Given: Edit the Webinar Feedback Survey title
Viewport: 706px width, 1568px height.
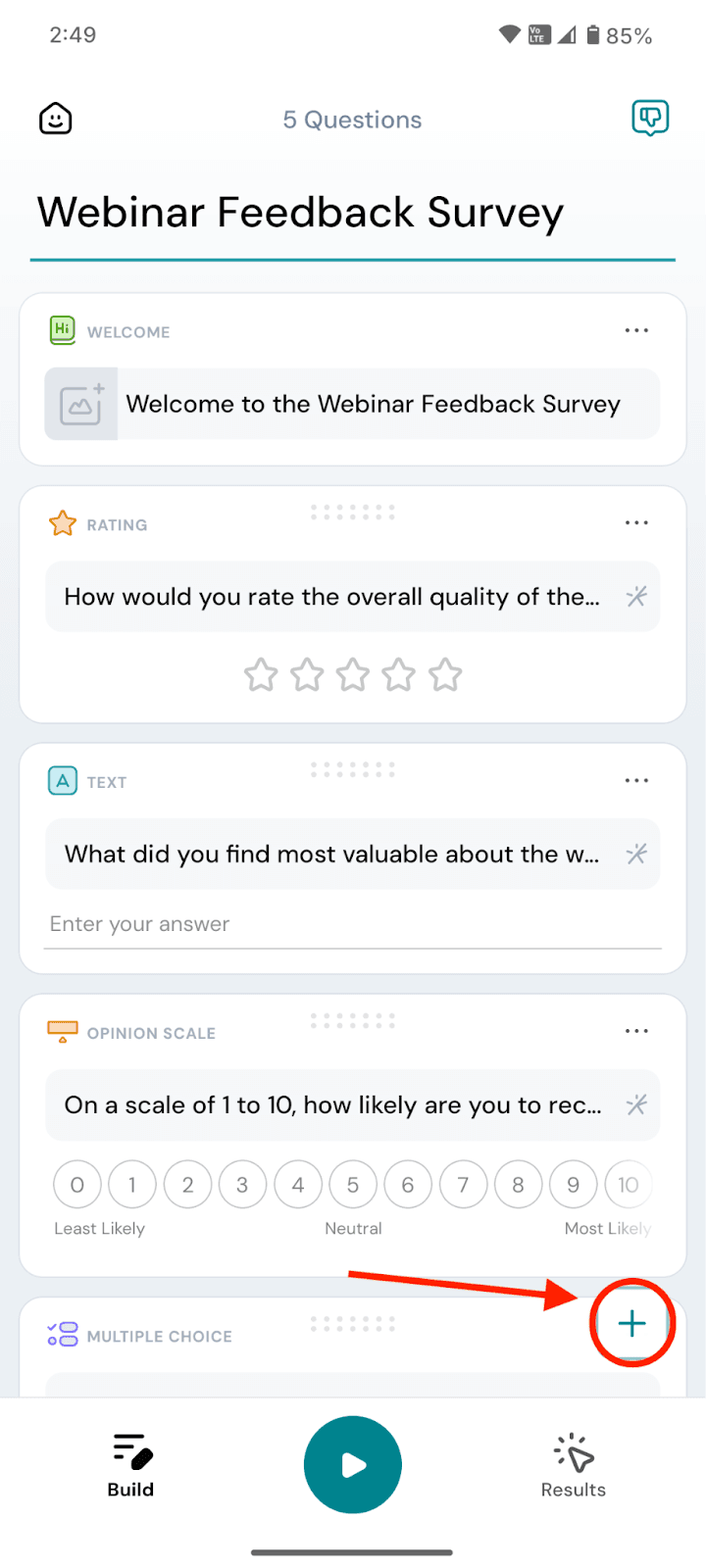Looking at the screenshot, I should pos(300,213).
